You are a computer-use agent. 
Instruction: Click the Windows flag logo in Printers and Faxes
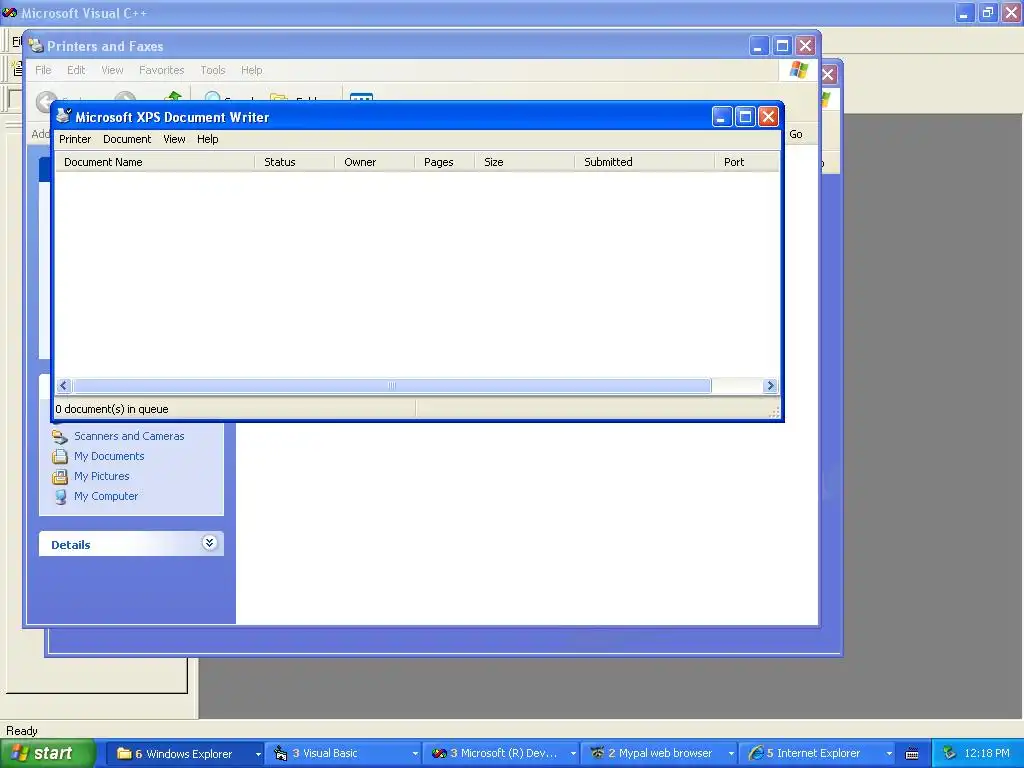click(x=798, y=70)
